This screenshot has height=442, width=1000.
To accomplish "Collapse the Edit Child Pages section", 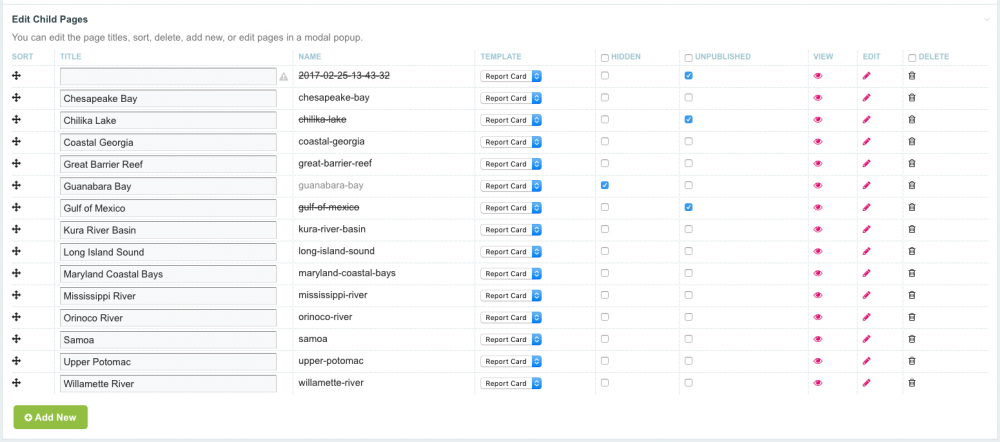I will click(x=986, y=19).
